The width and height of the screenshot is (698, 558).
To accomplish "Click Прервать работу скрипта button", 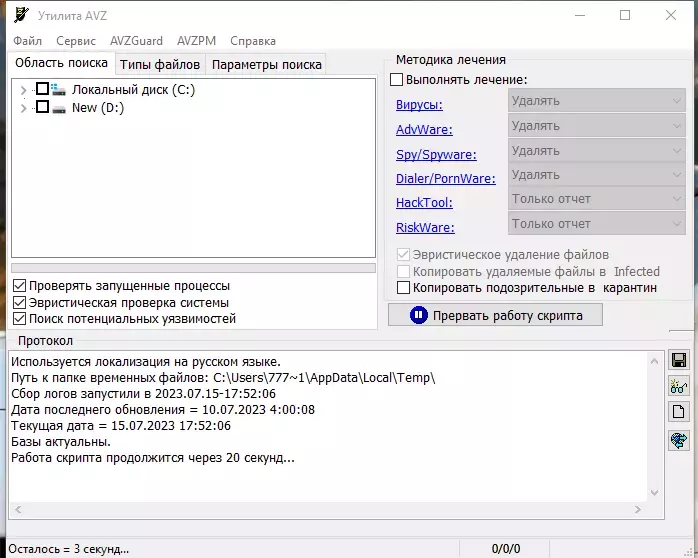I will pos(495,315).
